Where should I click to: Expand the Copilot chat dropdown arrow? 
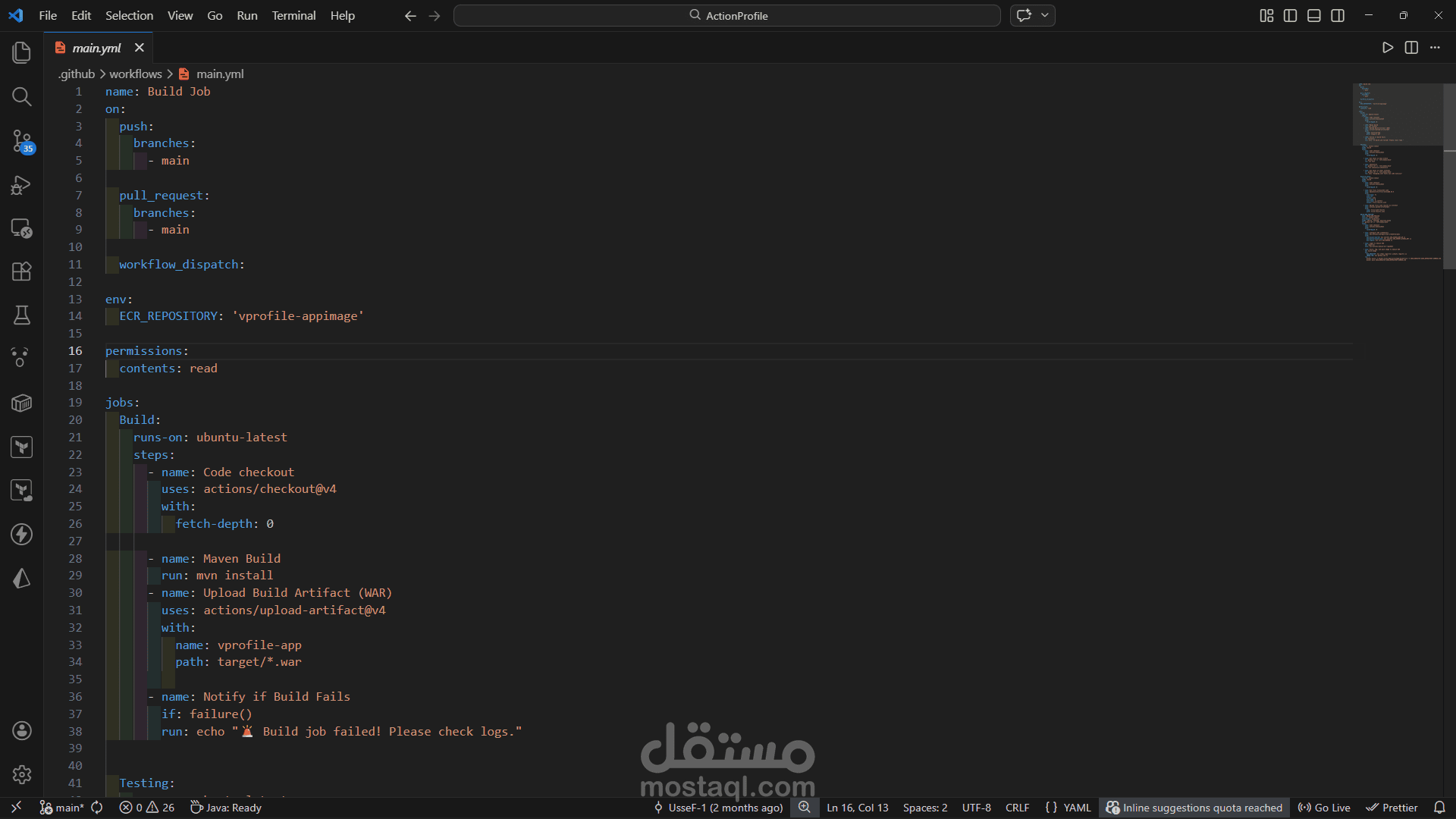click(x=1045, y=15)
